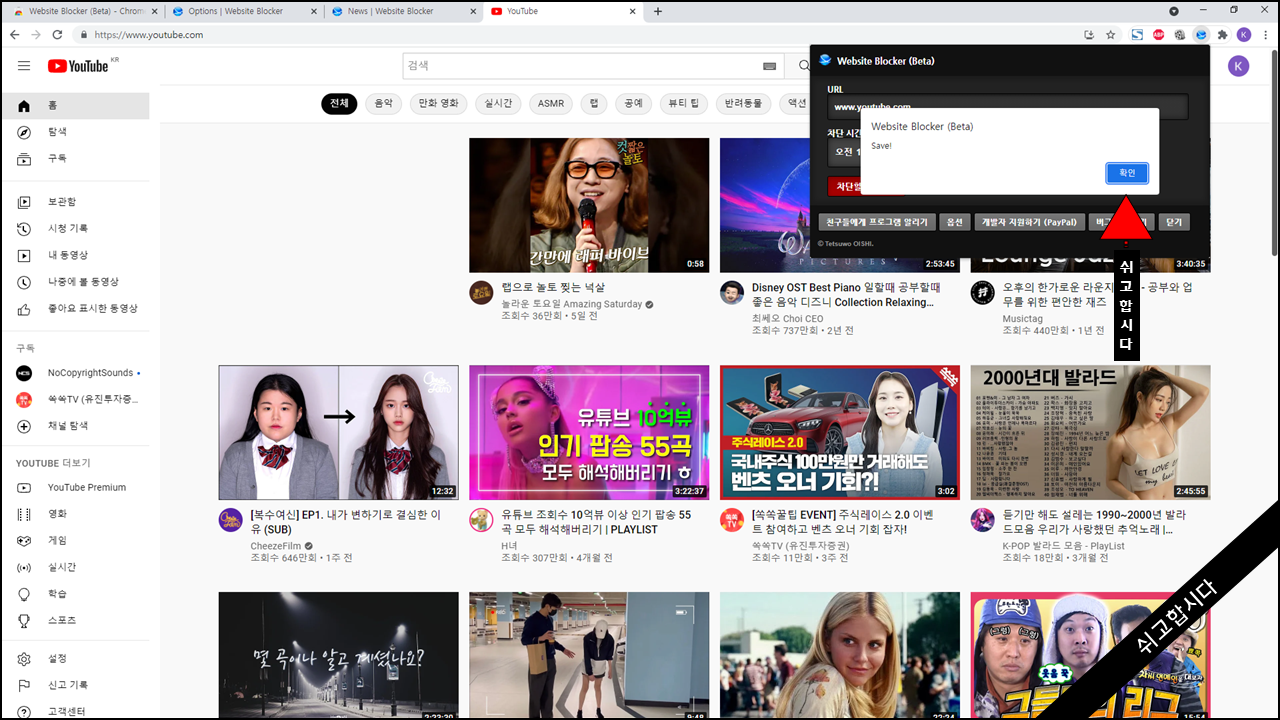Select the 뷰티 팁 filter chip

point(684,103)
